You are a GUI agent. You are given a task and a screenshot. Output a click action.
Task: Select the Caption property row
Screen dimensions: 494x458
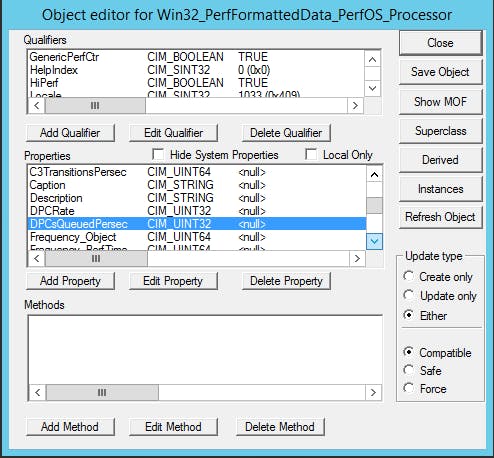[197, 185]
